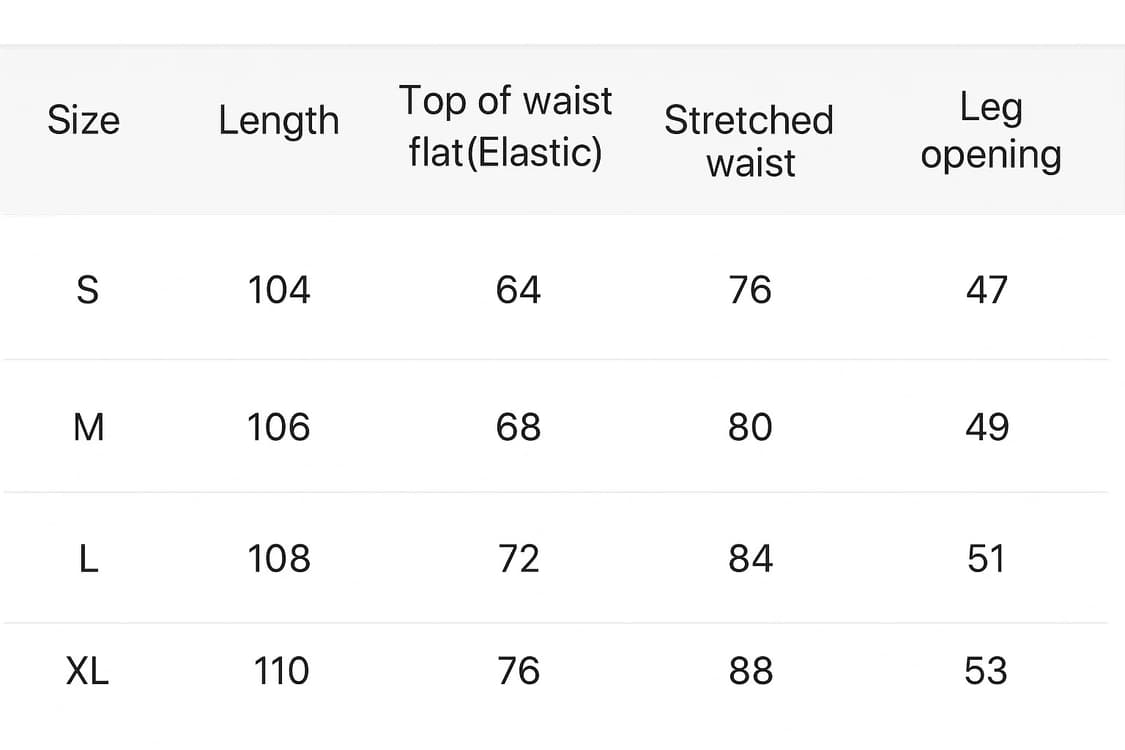
Task: Click the leg opening value 53
Action: (986, 671)
